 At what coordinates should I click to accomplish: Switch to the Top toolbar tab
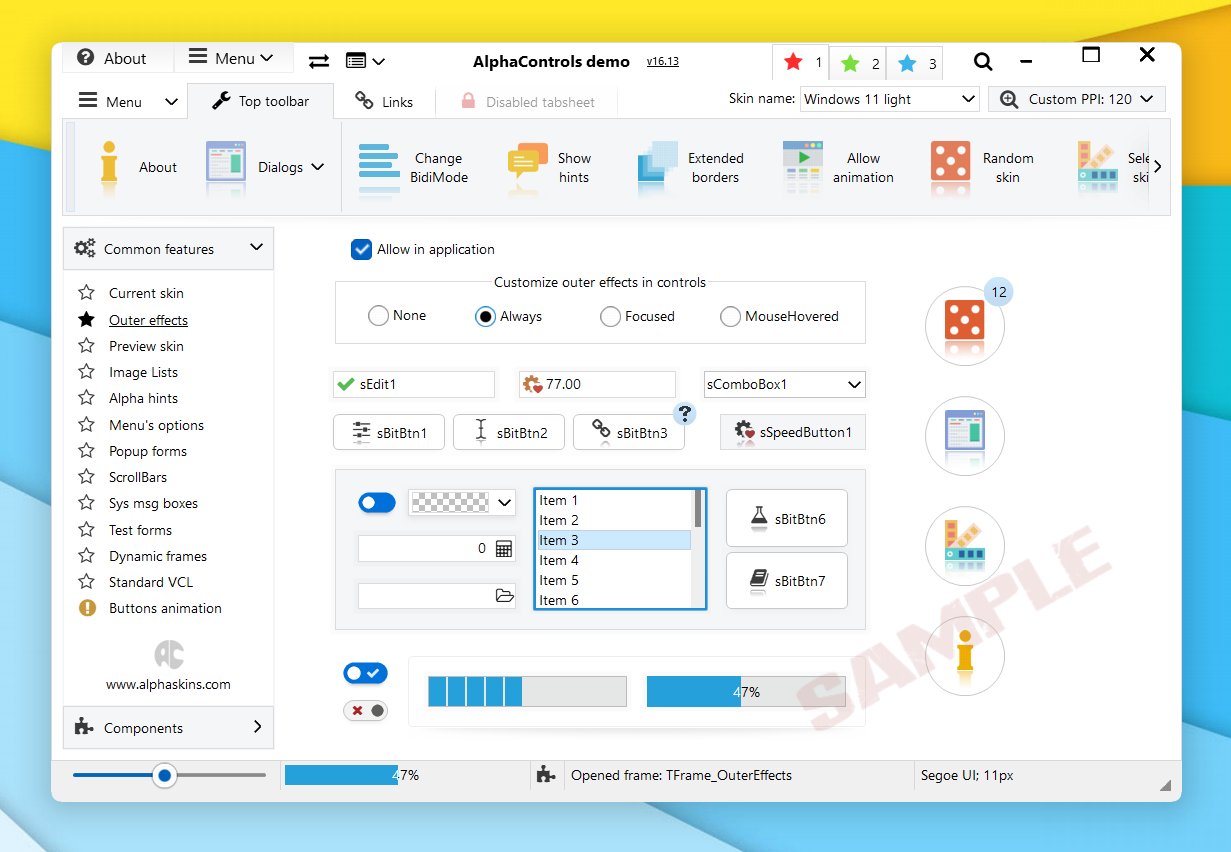(x=260, y=101)
